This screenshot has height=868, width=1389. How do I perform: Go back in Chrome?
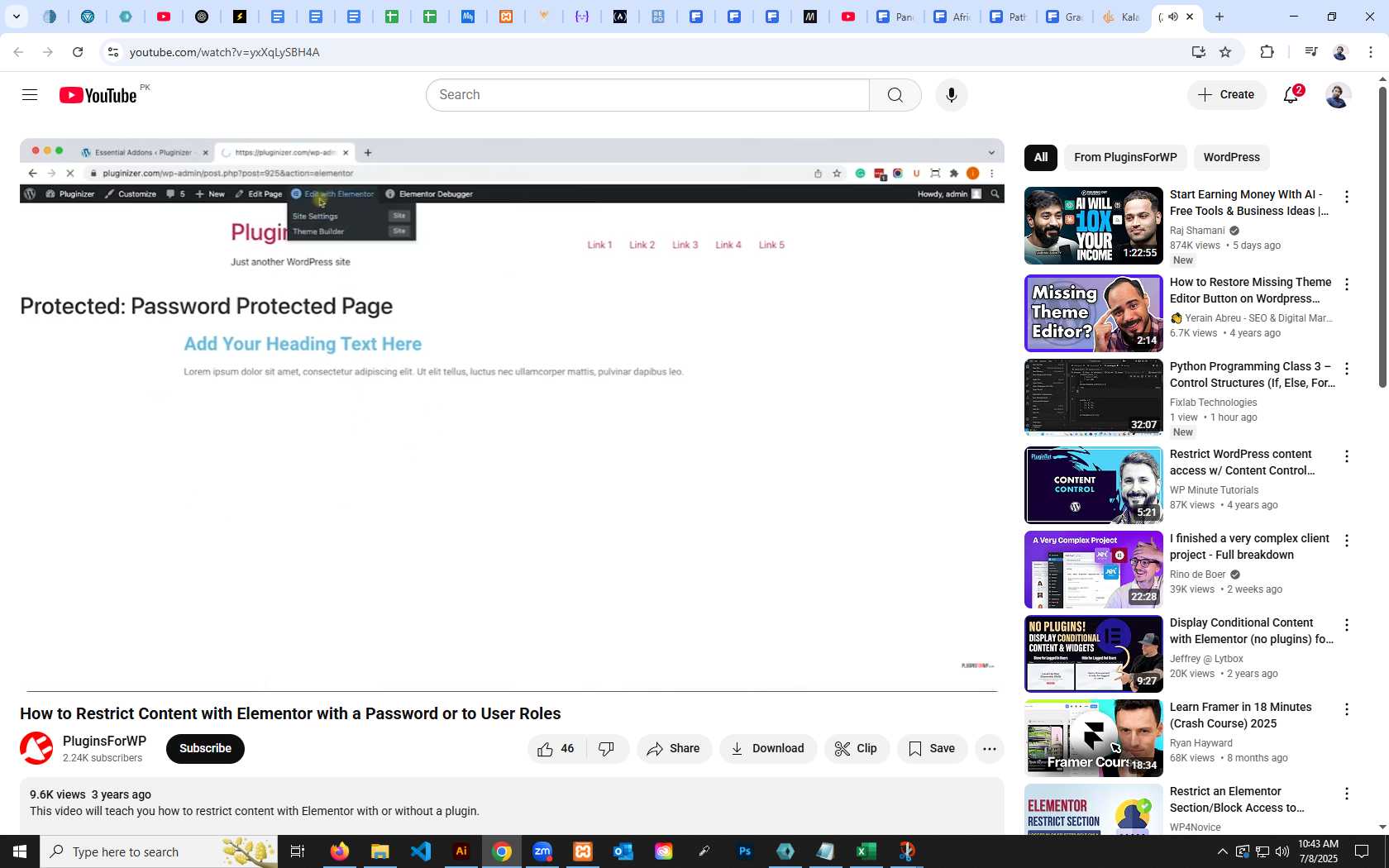[x=18, y=52]
